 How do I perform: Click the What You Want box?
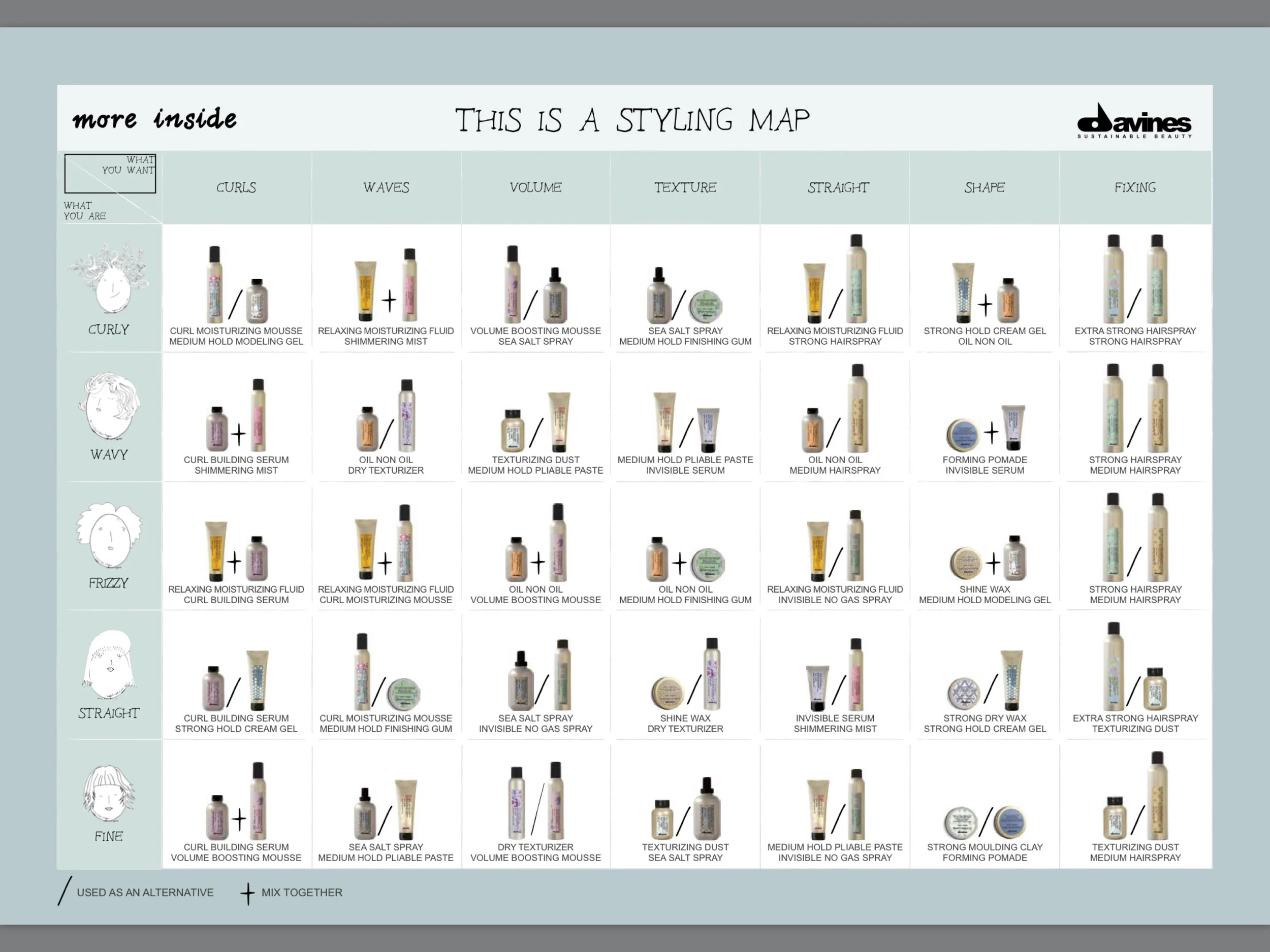click(110, 173)
